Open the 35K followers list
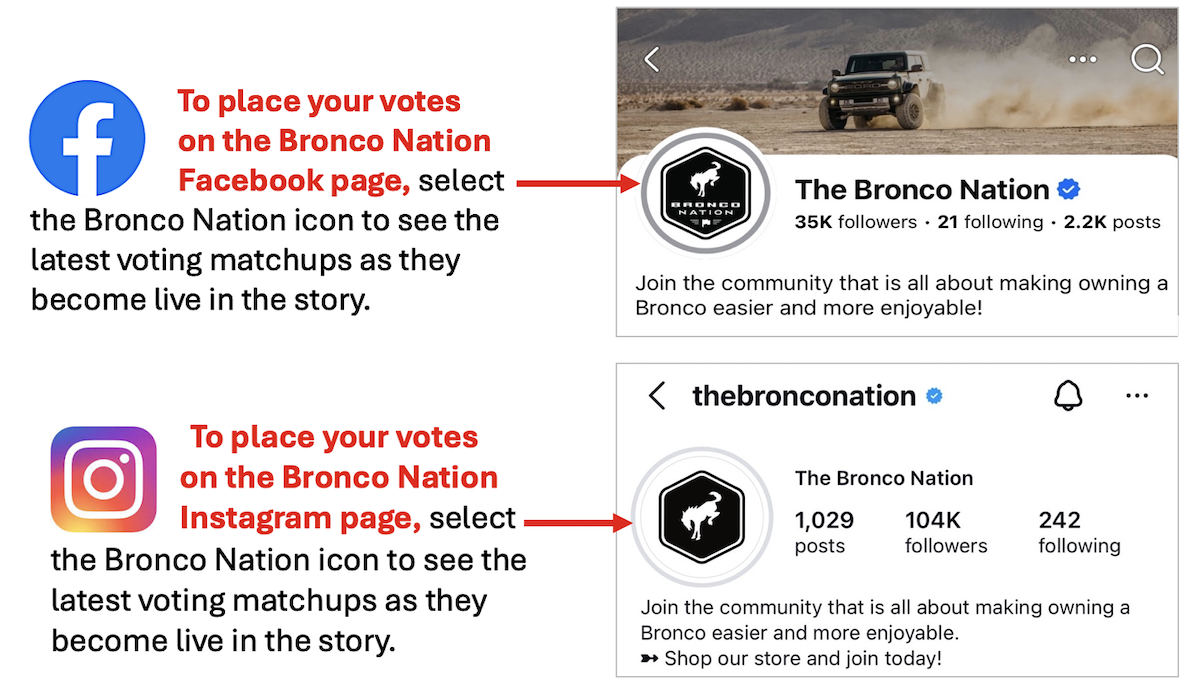 (x=856, y=222)
